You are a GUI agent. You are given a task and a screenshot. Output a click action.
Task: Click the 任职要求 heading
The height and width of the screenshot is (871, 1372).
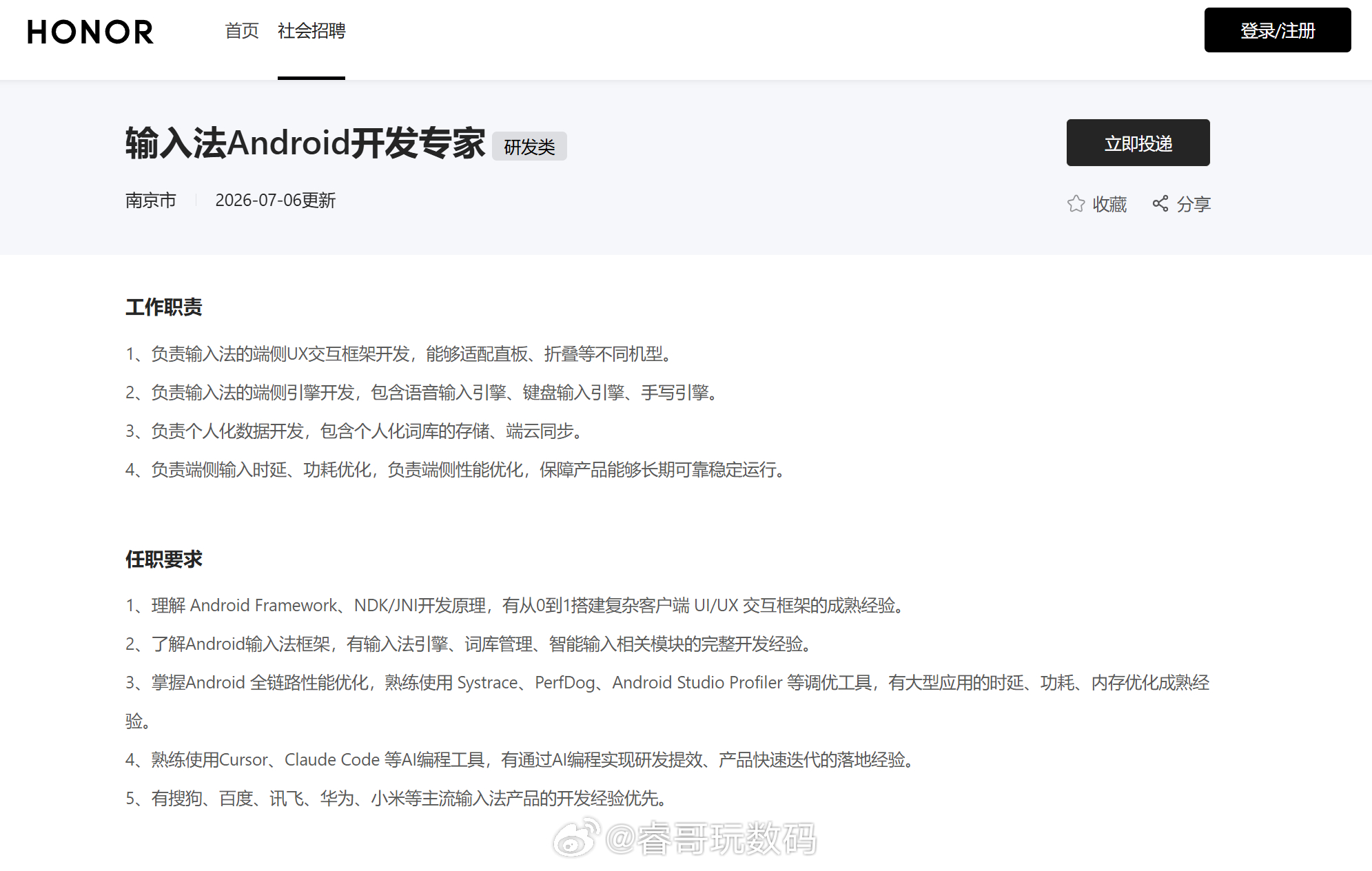coord(164,559)
